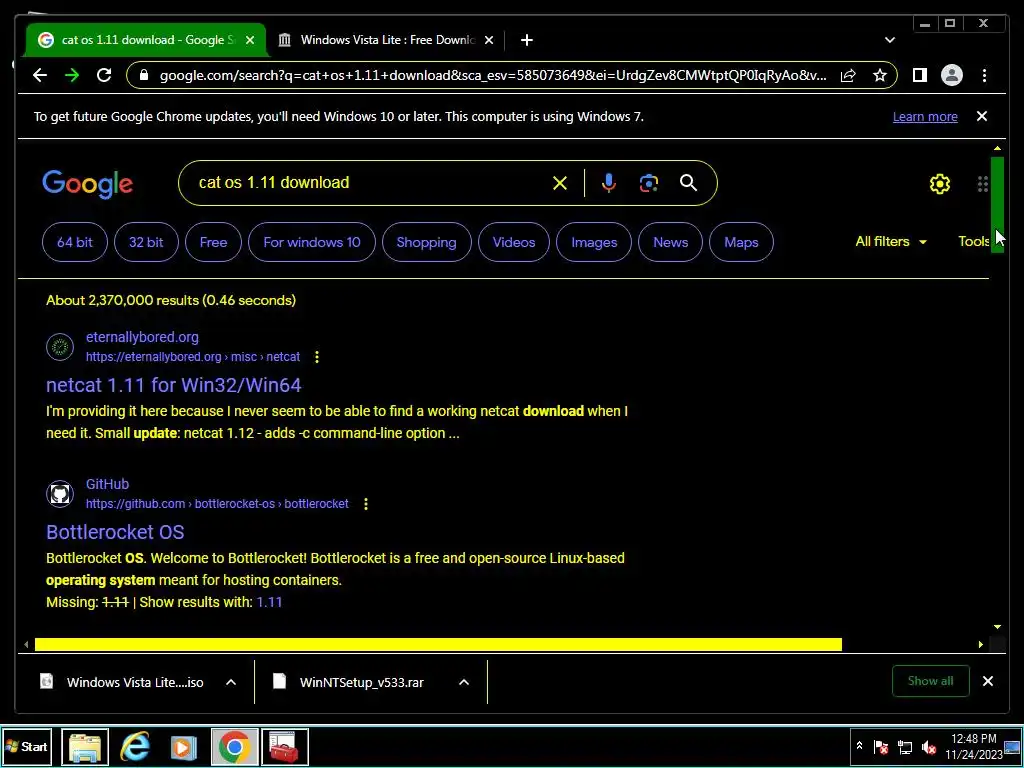Click the Tools search option

pos(974,242)
